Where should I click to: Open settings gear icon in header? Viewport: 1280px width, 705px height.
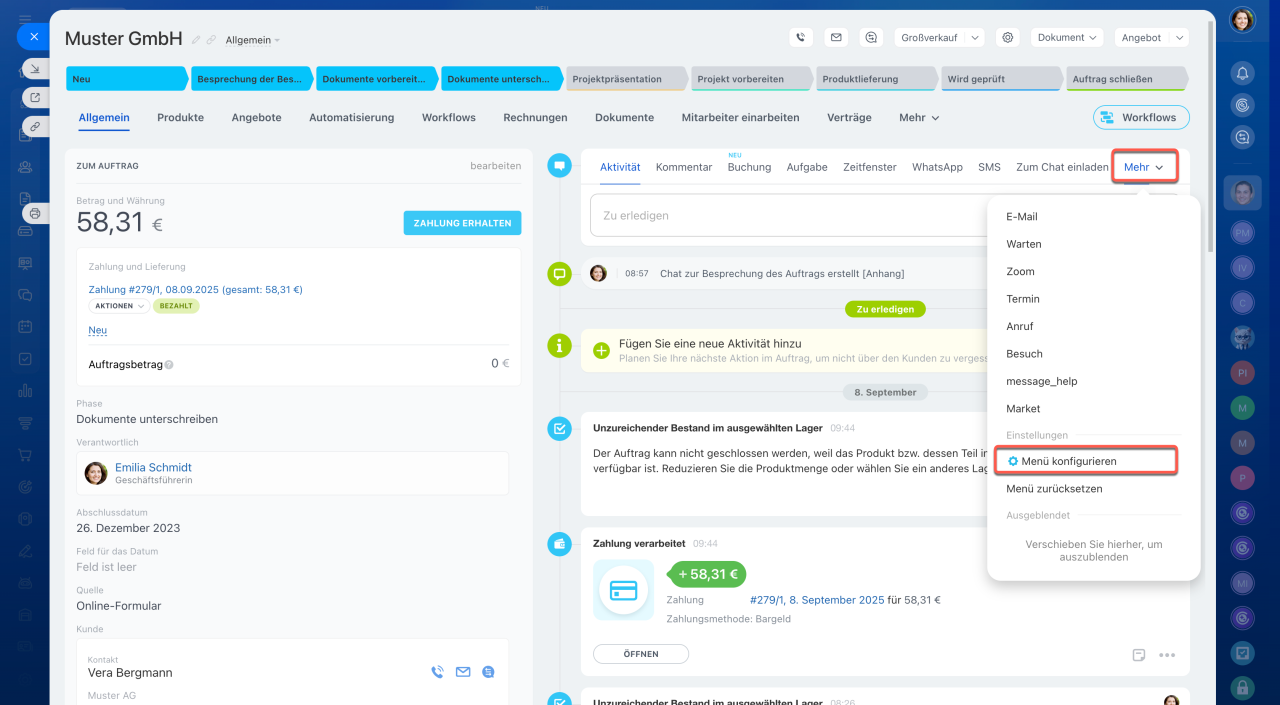1008,37
